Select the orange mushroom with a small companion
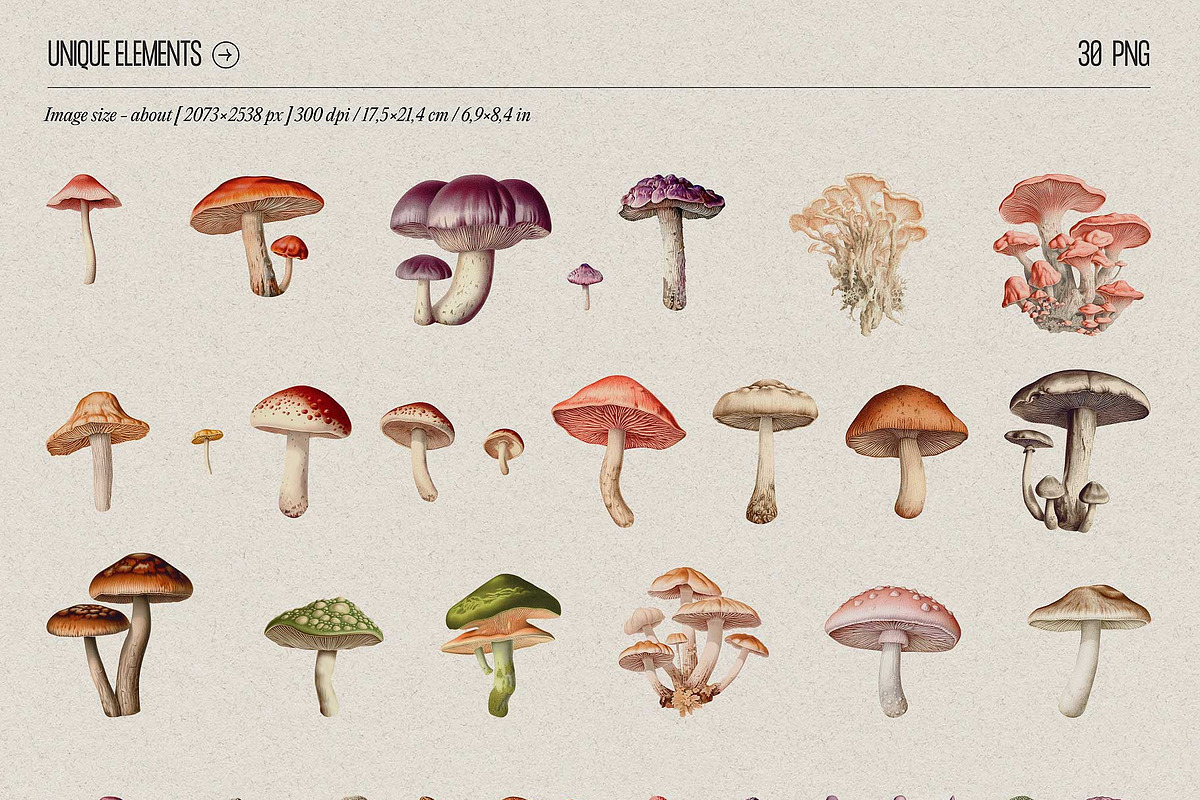This screenshot has height=800, width=1200. pyautogui.click(x=257, y=236)
